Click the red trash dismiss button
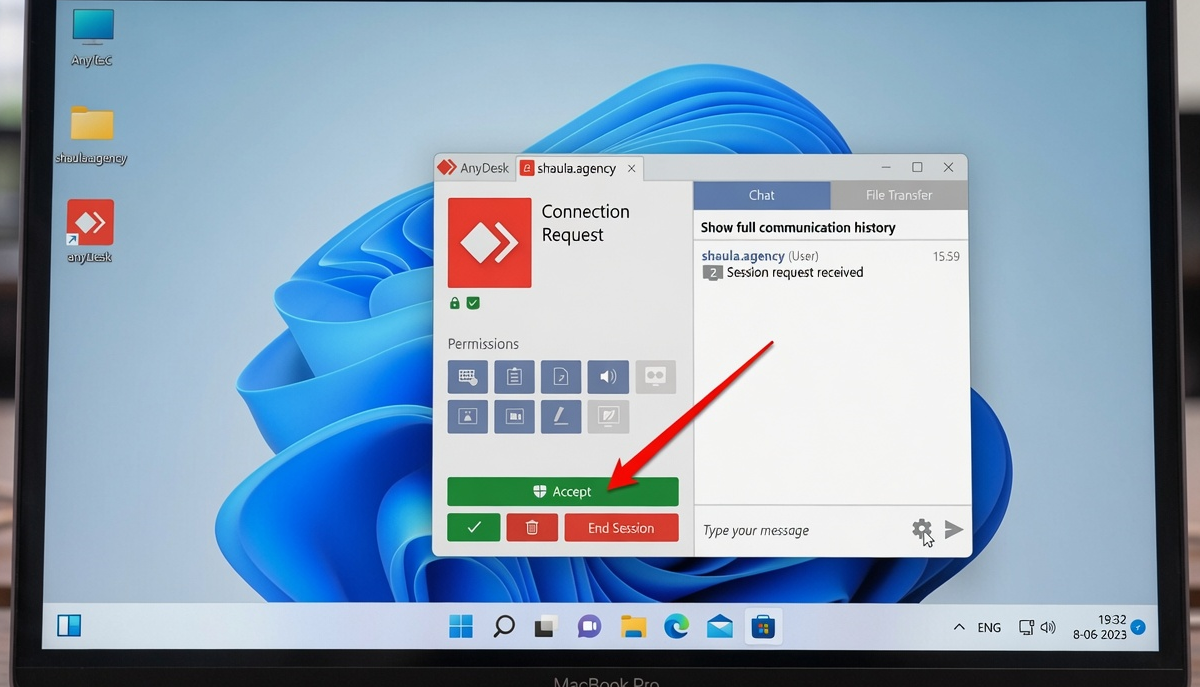 [x=532, y=527]
